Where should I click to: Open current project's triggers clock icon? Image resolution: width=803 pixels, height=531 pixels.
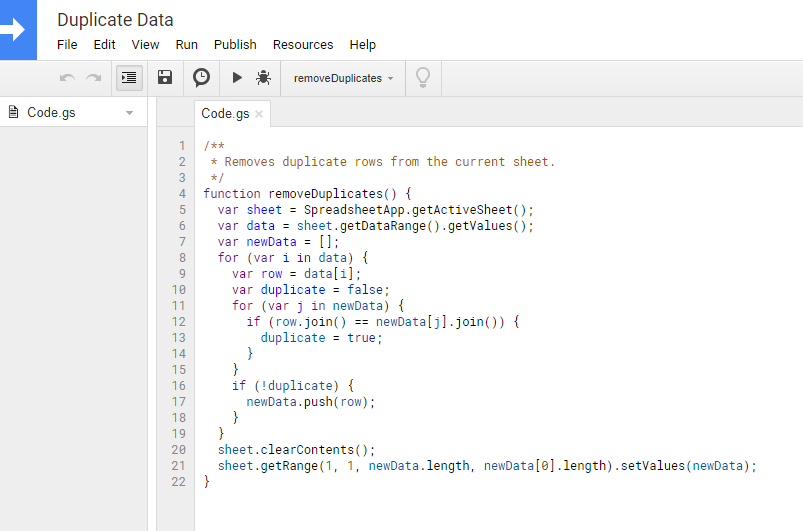tap(201, 78)
